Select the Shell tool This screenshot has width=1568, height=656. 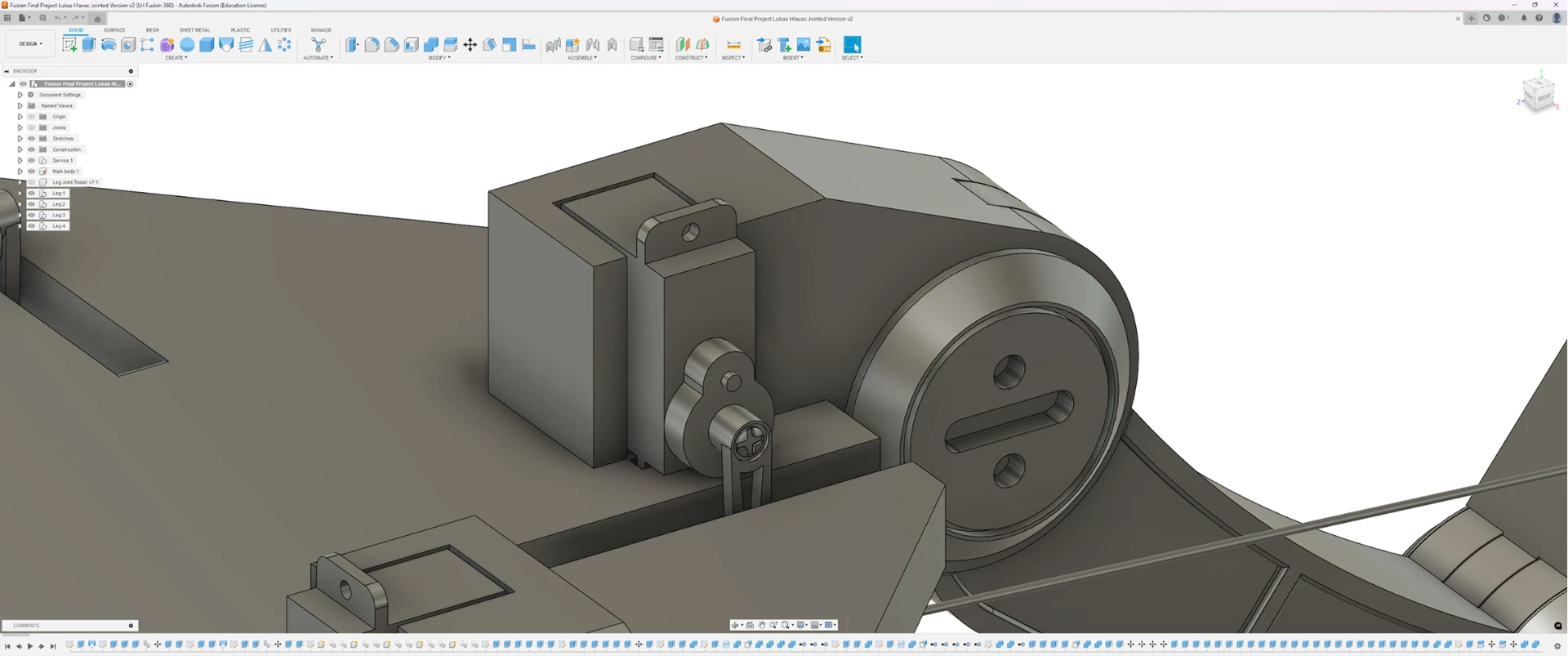coord(411,45)
